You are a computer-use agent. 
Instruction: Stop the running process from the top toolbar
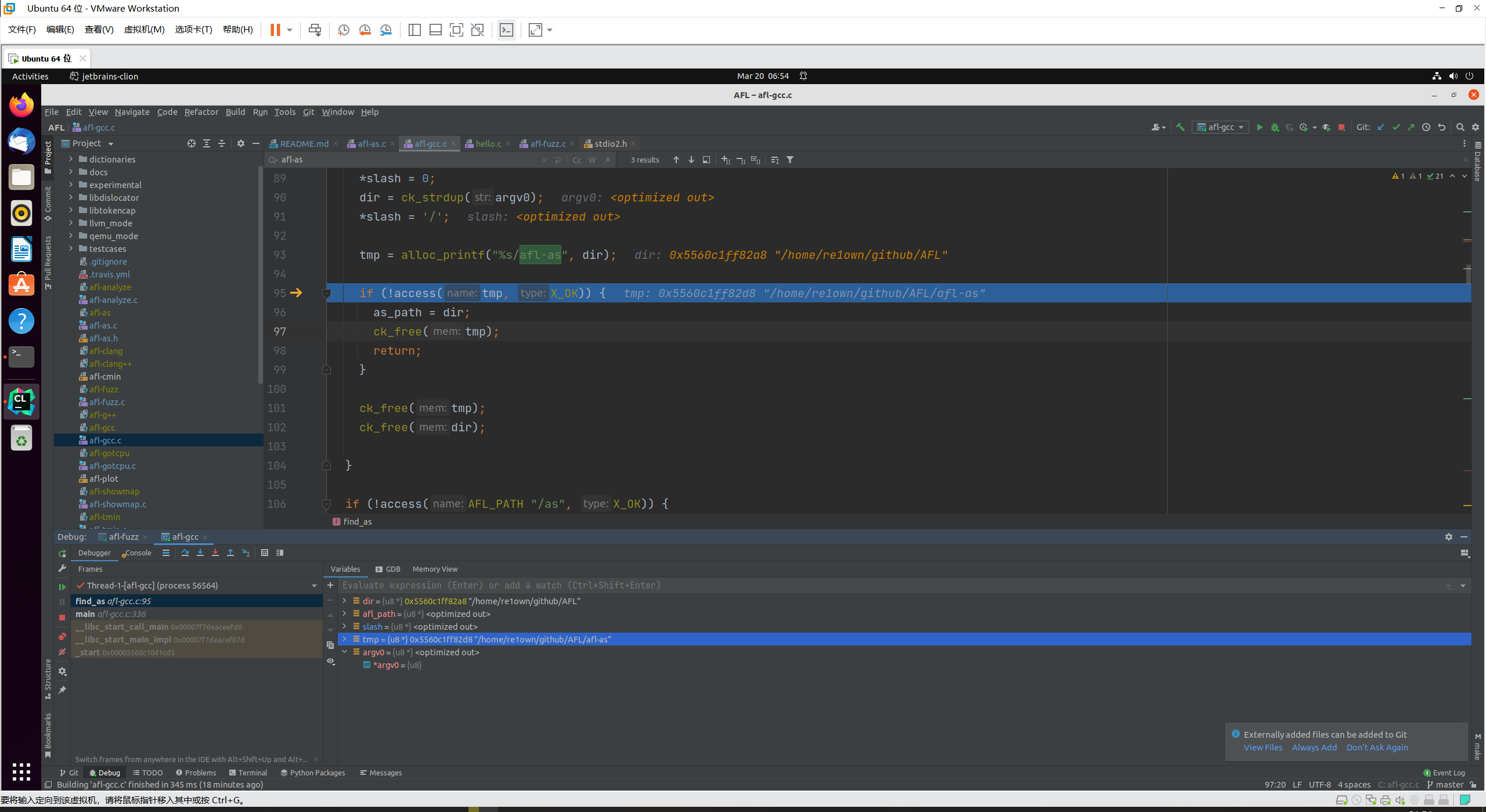pos(1341,127)
